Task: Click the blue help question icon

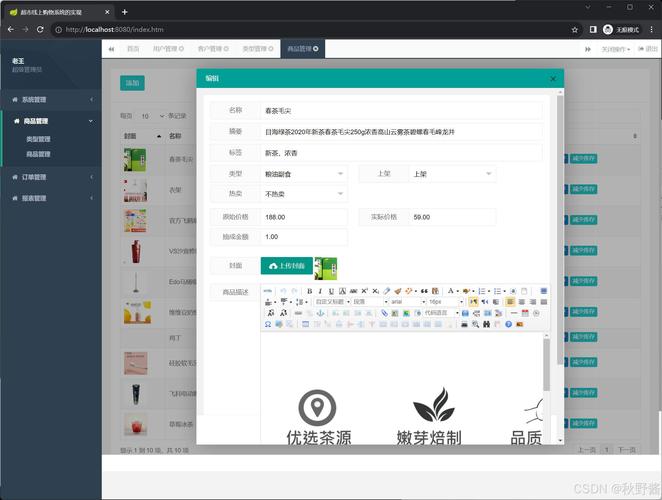Action: 508,324
